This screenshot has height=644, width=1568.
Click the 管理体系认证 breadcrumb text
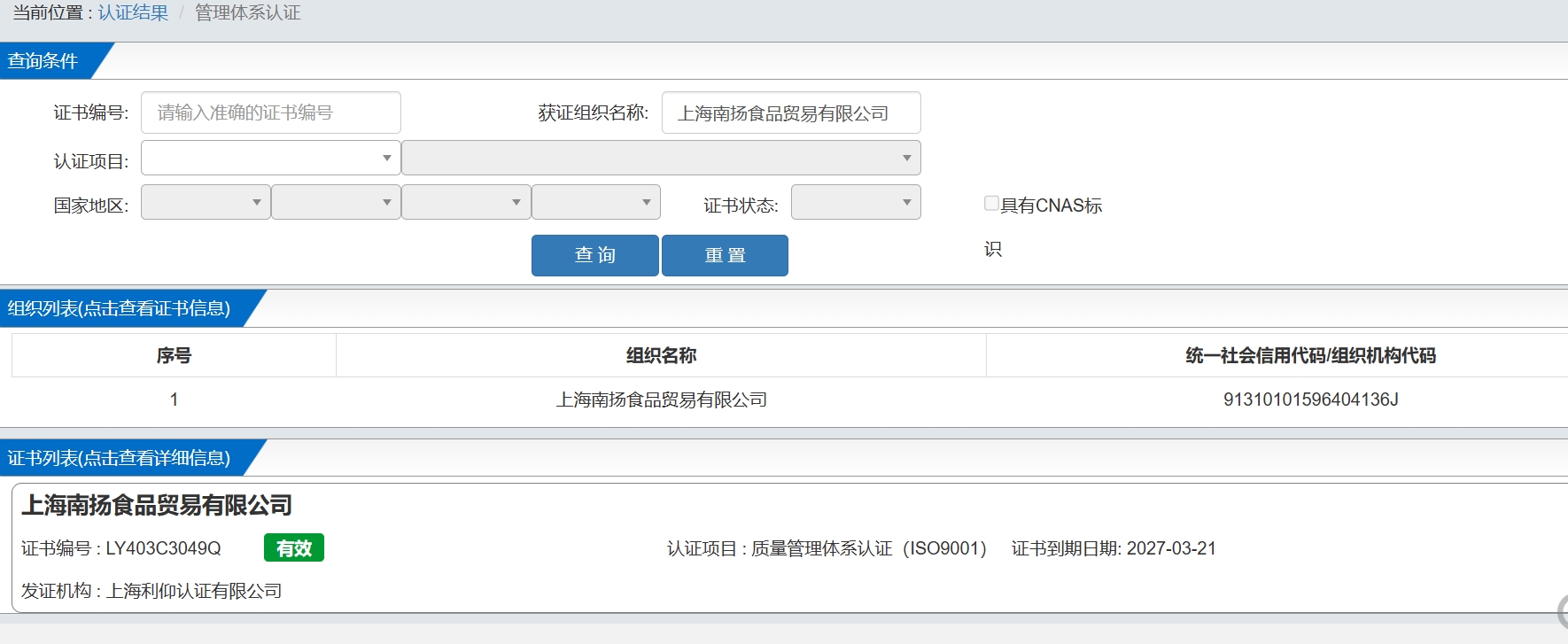[x=248, y=12]
